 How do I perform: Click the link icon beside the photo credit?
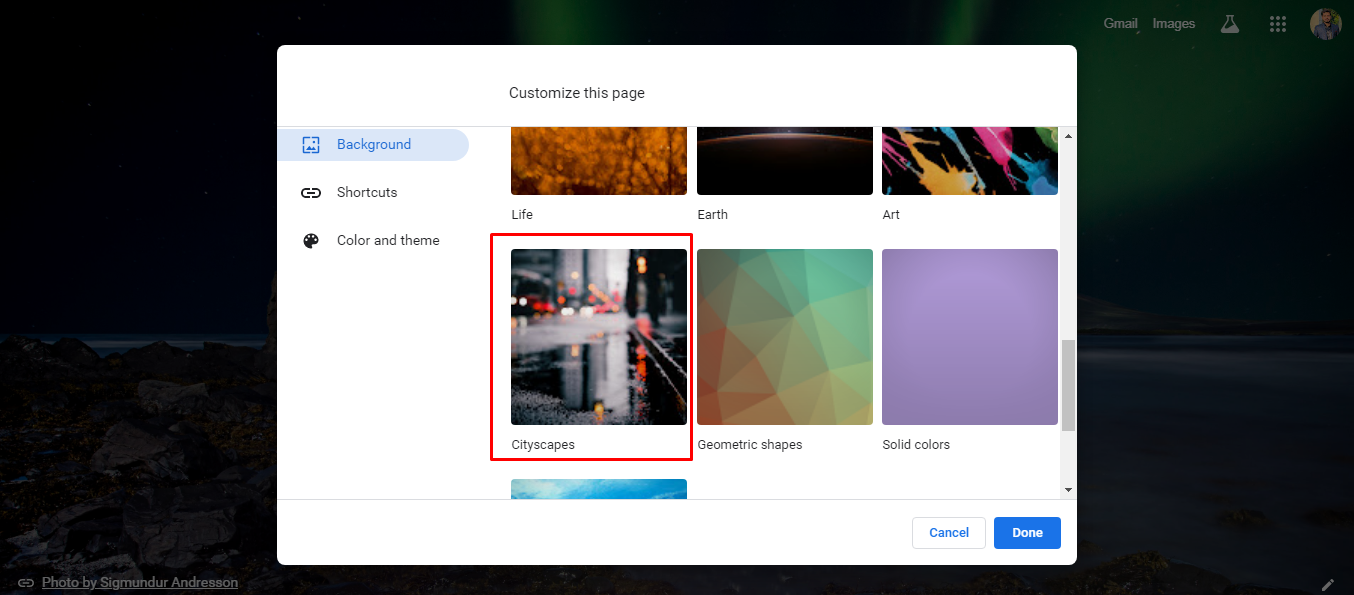click(x=26, y=582)
